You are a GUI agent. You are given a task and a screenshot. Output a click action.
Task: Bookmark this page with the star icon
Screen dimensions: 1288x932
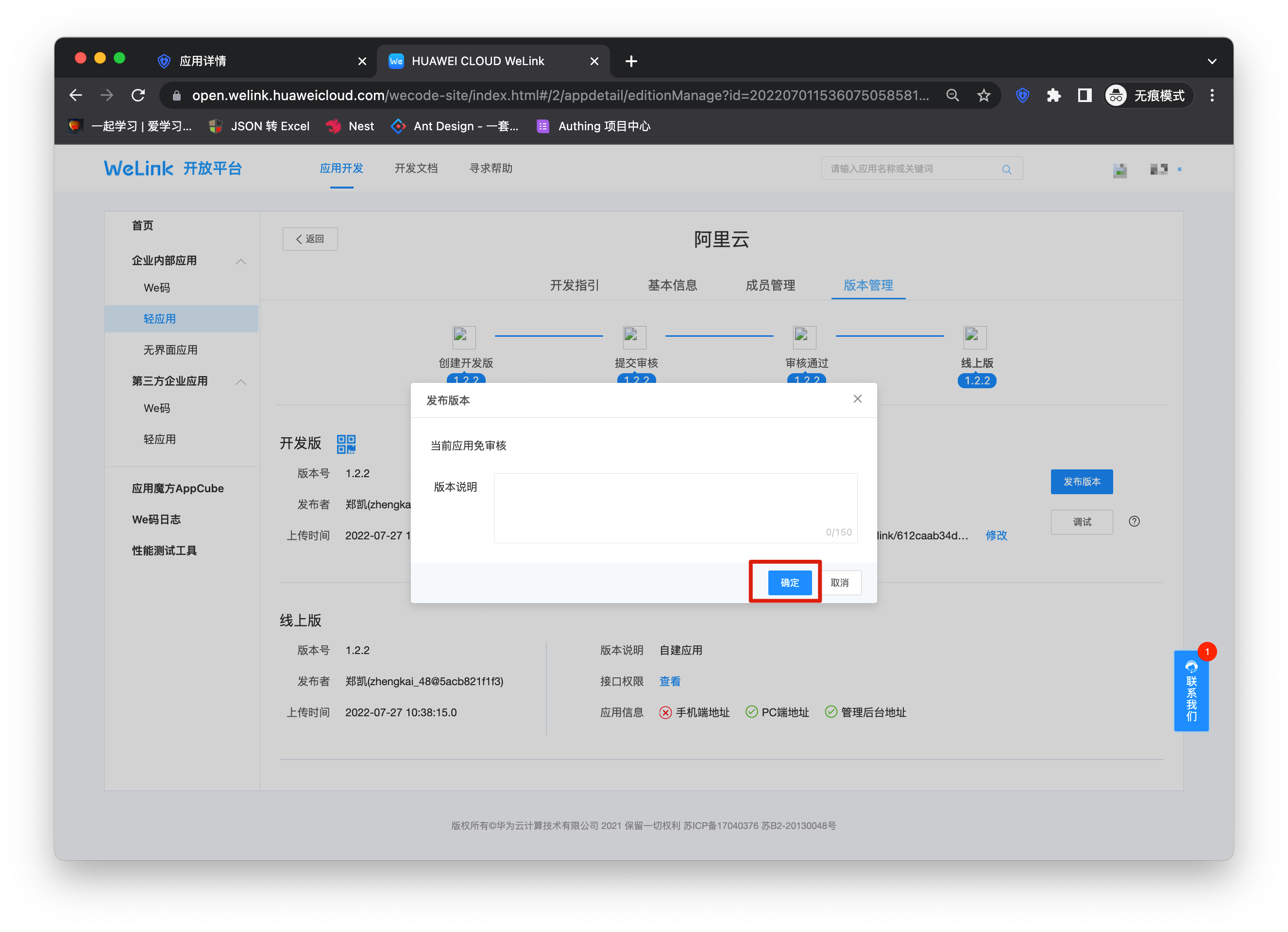(x=983, y=95)
